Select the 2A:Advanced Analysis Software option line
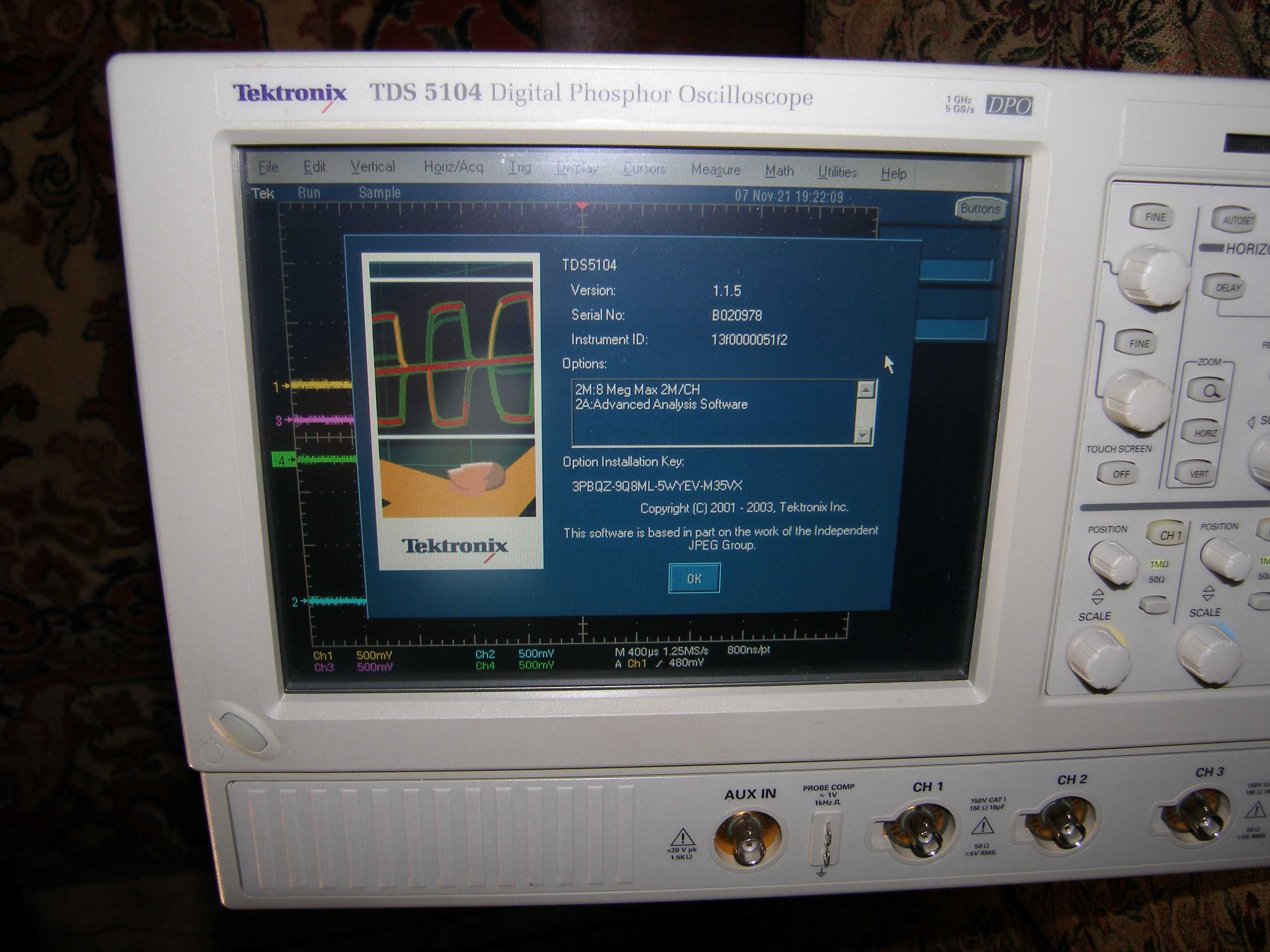 [x=661, y=405]
